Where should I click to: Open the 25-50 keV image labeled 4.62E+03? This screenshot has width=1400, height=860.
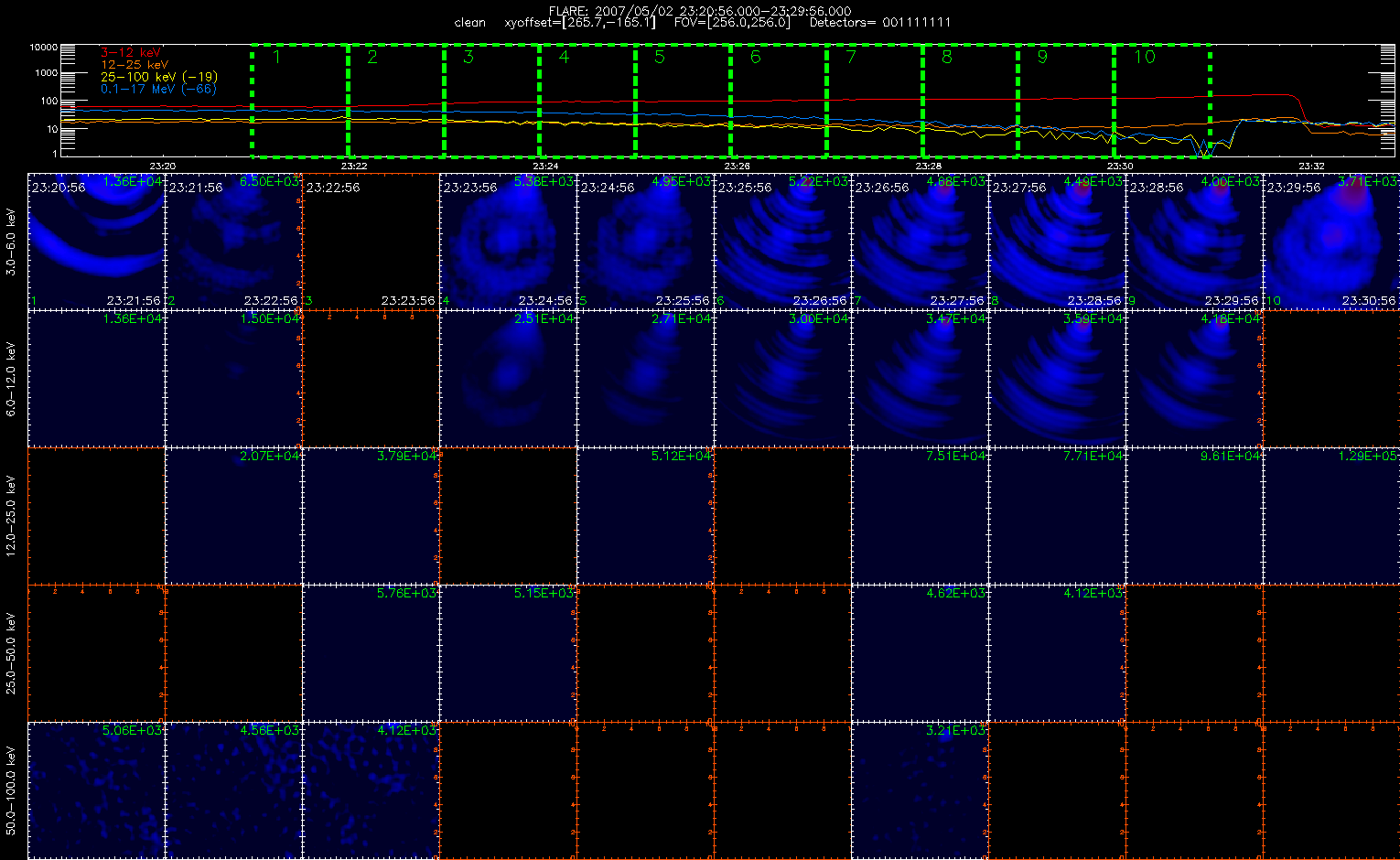point(921,652)
